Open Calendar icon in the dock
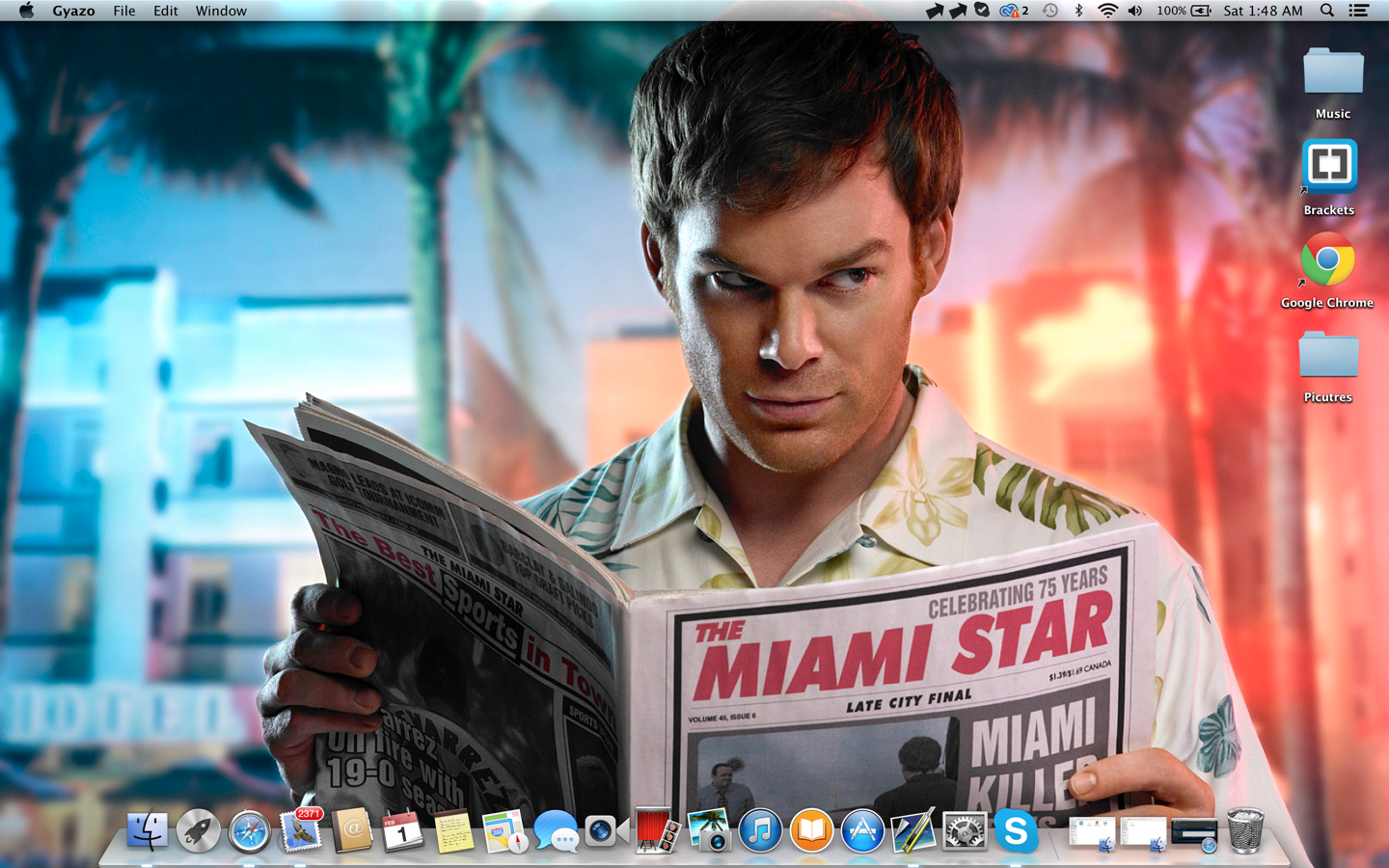Image resolution: width=1389 pixels, height=868 pixels. (402, 831)
